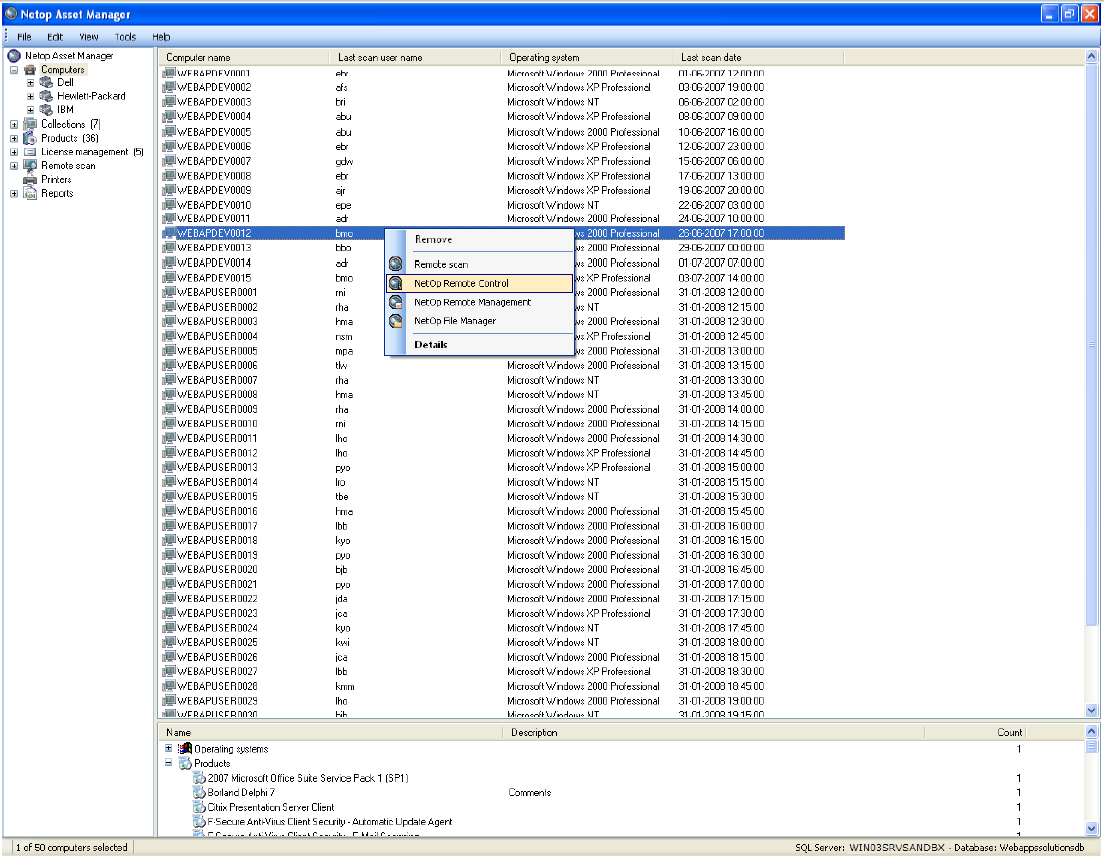Click the Netop Asset Manager root icon
This screenshot has width=1104, height=859.
click(14, 56)
